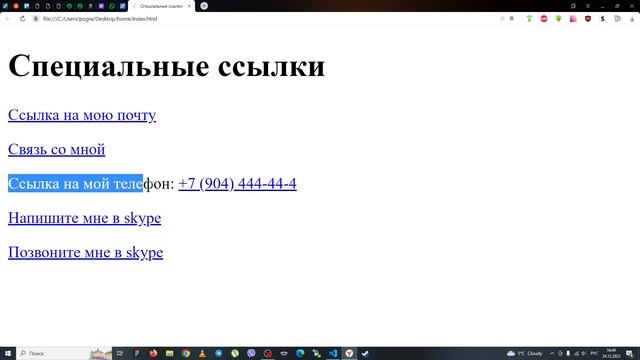
Task: Click the Поиск taskbar search box
Action: (64, 353)
